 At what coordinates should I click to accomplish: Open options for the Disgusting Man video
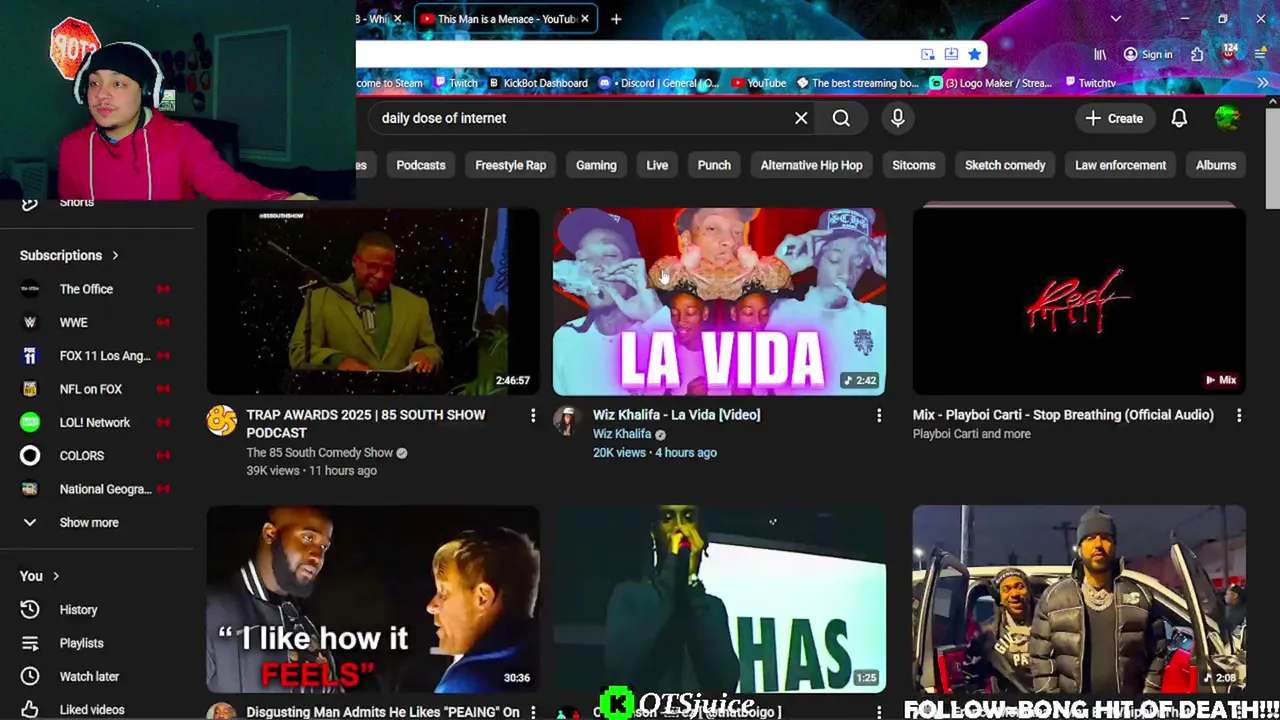[x=533, y=712]
